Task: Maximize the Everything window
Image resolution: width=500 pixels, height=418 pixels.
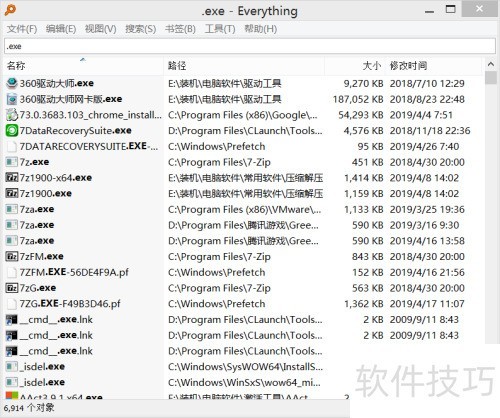Action: pyautogui.click(x=451, y=9)
